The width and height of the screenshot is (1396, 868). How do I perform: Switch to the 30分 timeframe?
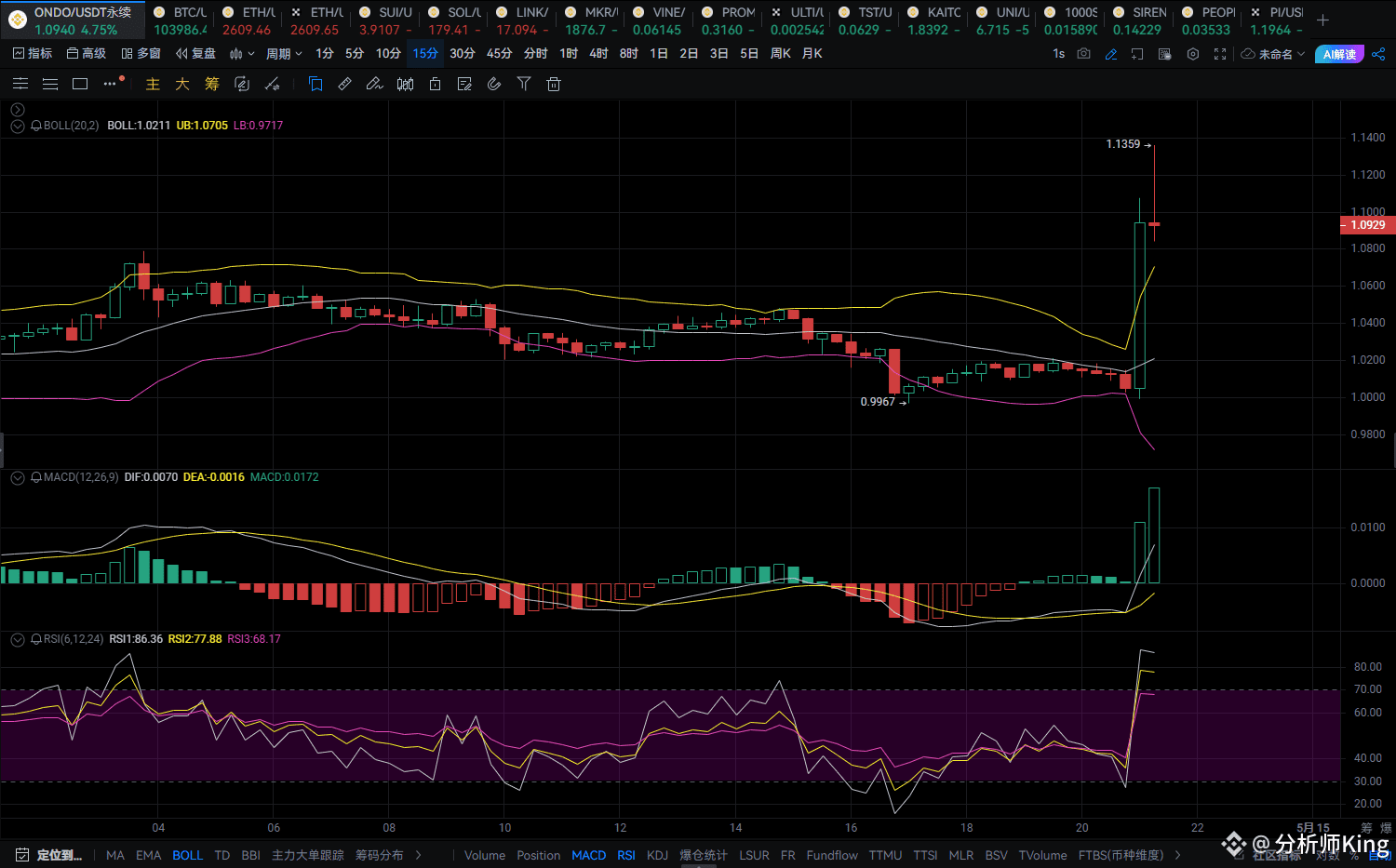point(462,54)
